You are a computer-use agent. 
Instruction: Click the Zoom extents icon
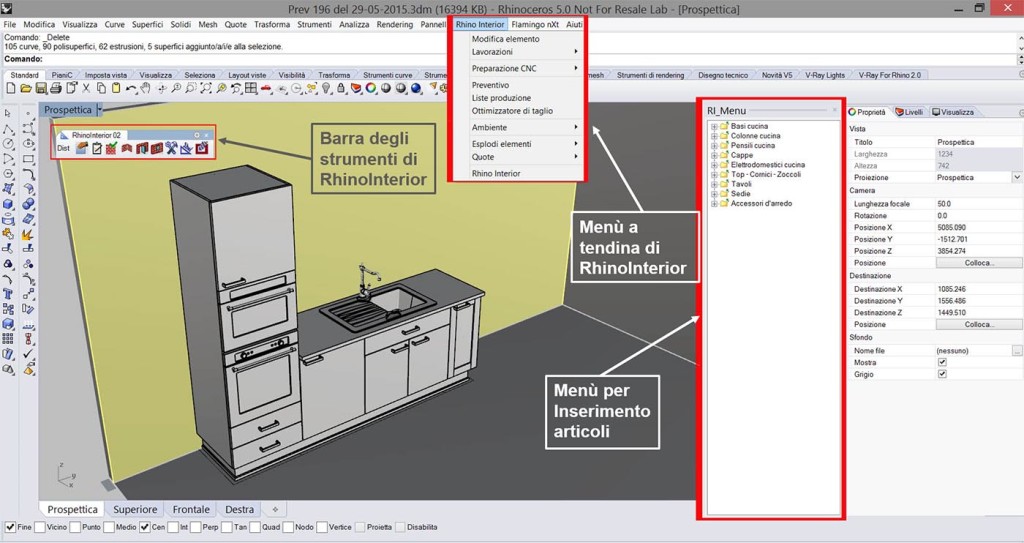pyautogui.click(x=206, y=88)
